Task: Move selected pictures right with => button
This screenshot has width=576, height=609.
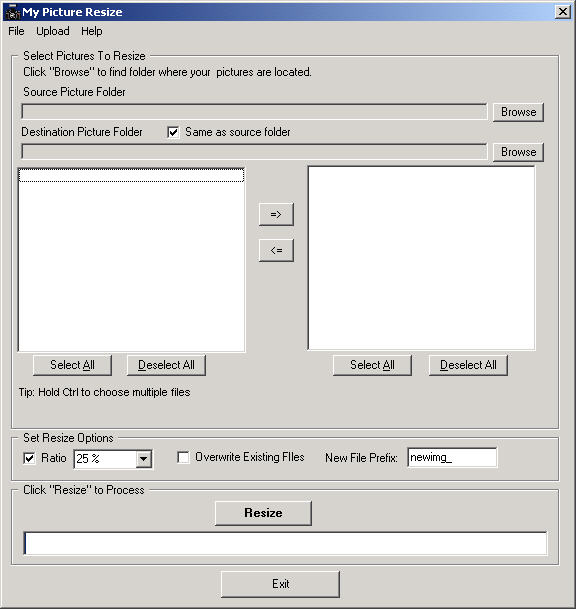Action: [276, 214]
